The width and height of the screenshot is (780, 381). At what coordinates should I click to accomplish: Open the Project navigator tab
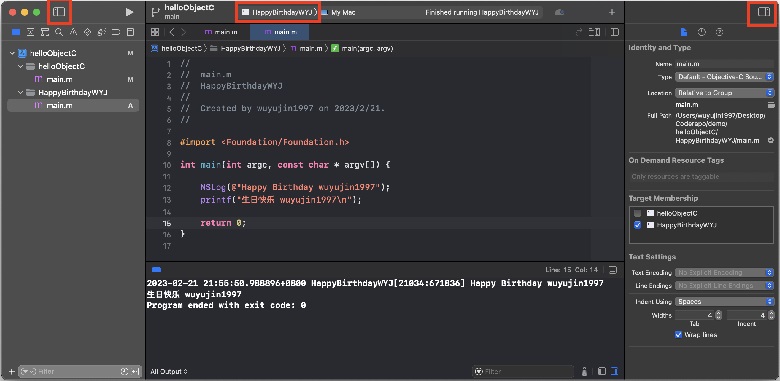pos(16,32)
